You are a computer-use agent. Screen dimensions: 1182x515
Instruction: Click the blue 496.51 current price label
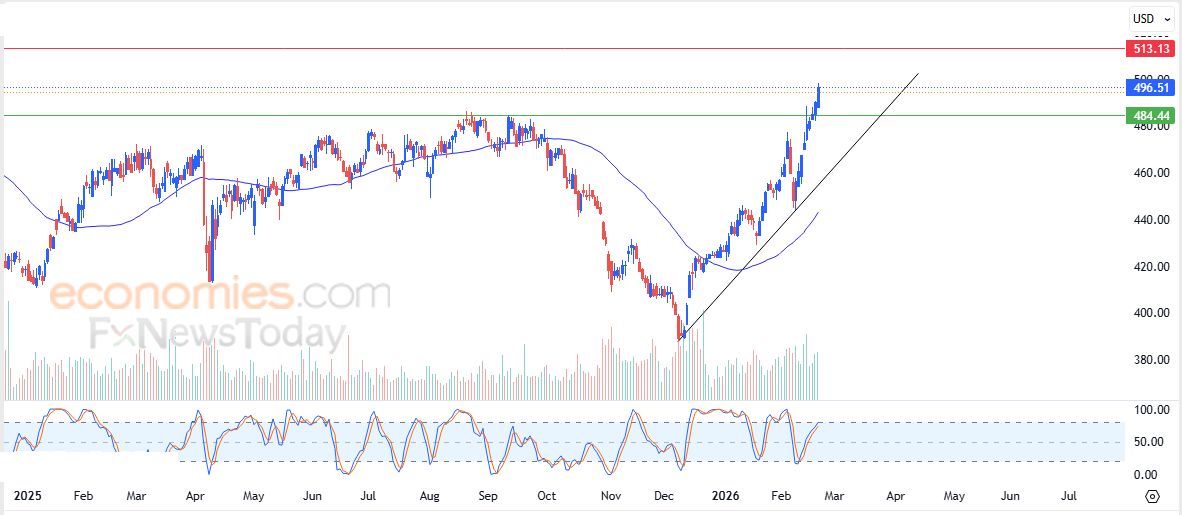tap(1151, 88)
